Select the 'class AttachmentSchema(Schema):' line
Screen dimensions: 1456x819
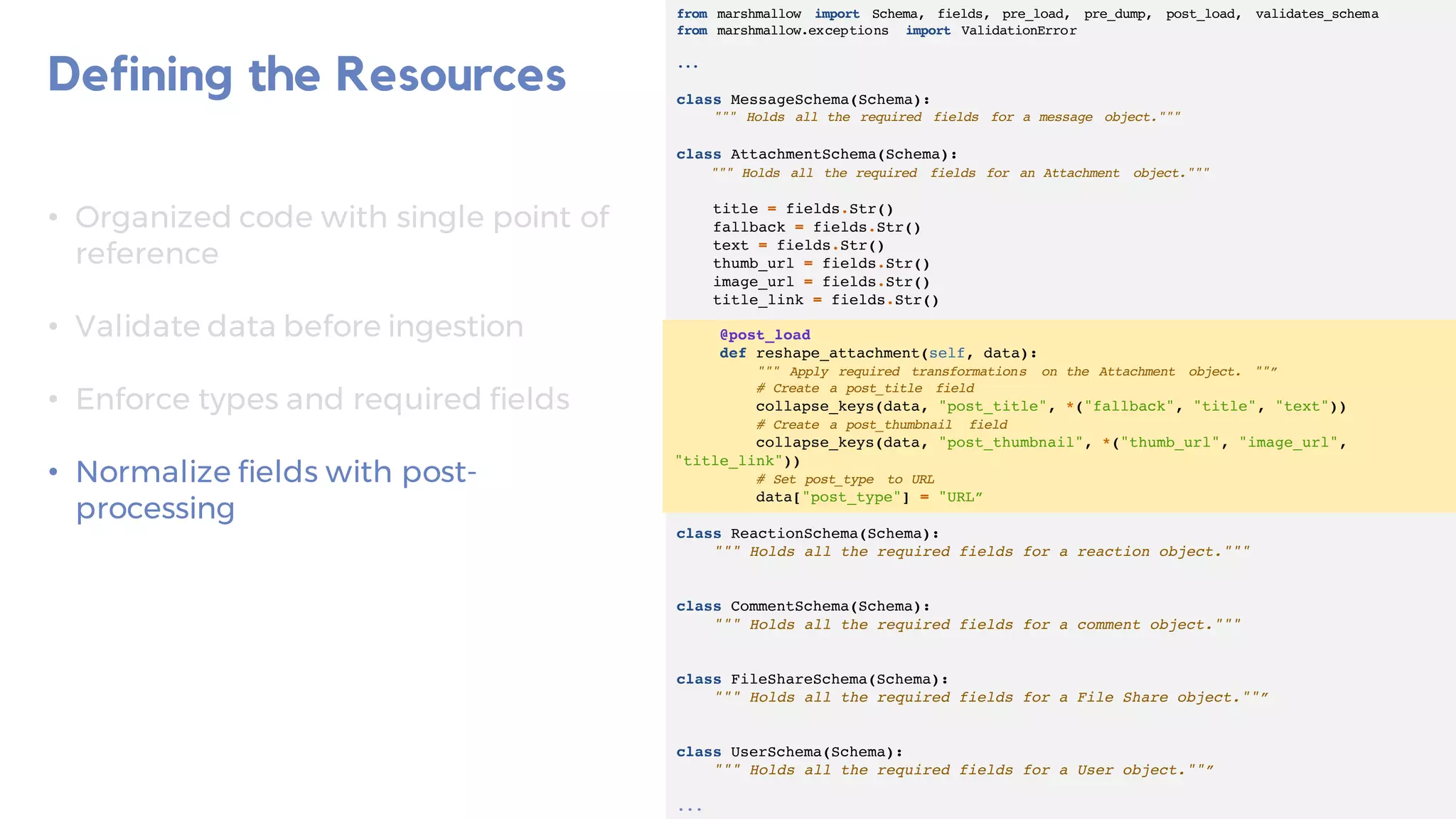click(817, 154)
